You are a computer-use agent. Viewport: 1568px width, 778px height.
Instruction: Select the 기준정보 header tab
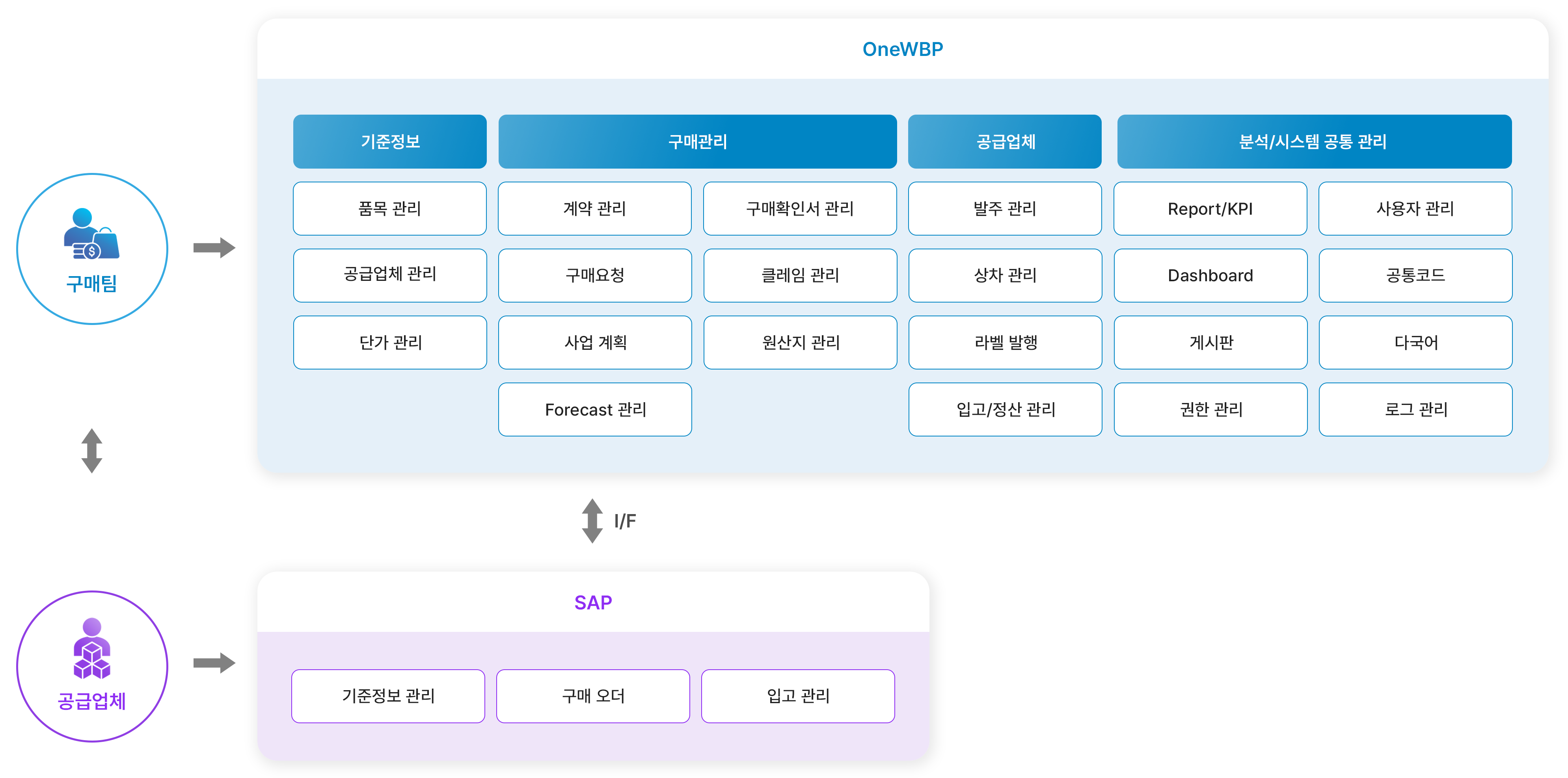389,142
